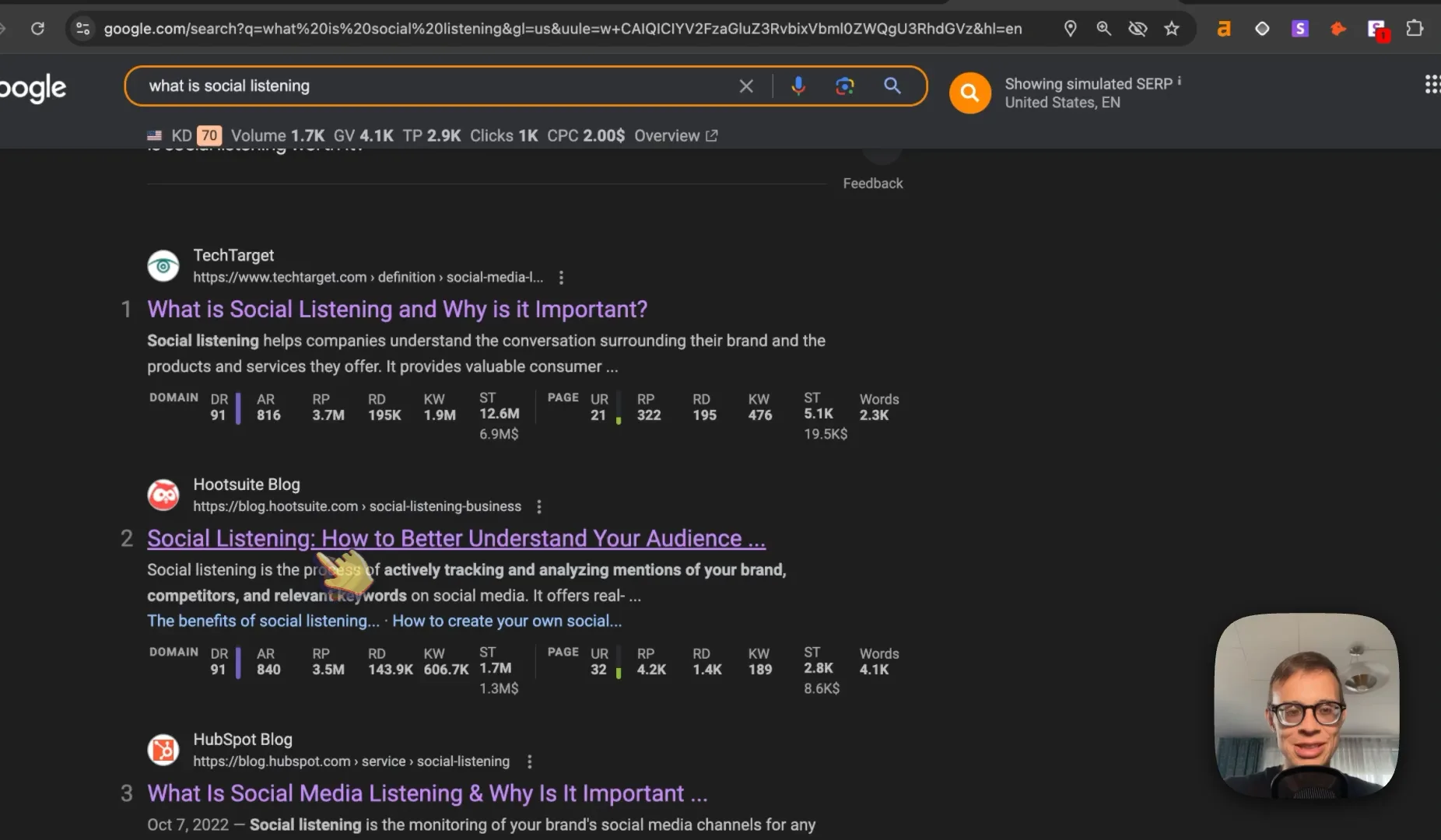Click the TechTarget favicon
The width and height of the screenshot is (1441, 840).
163,267
